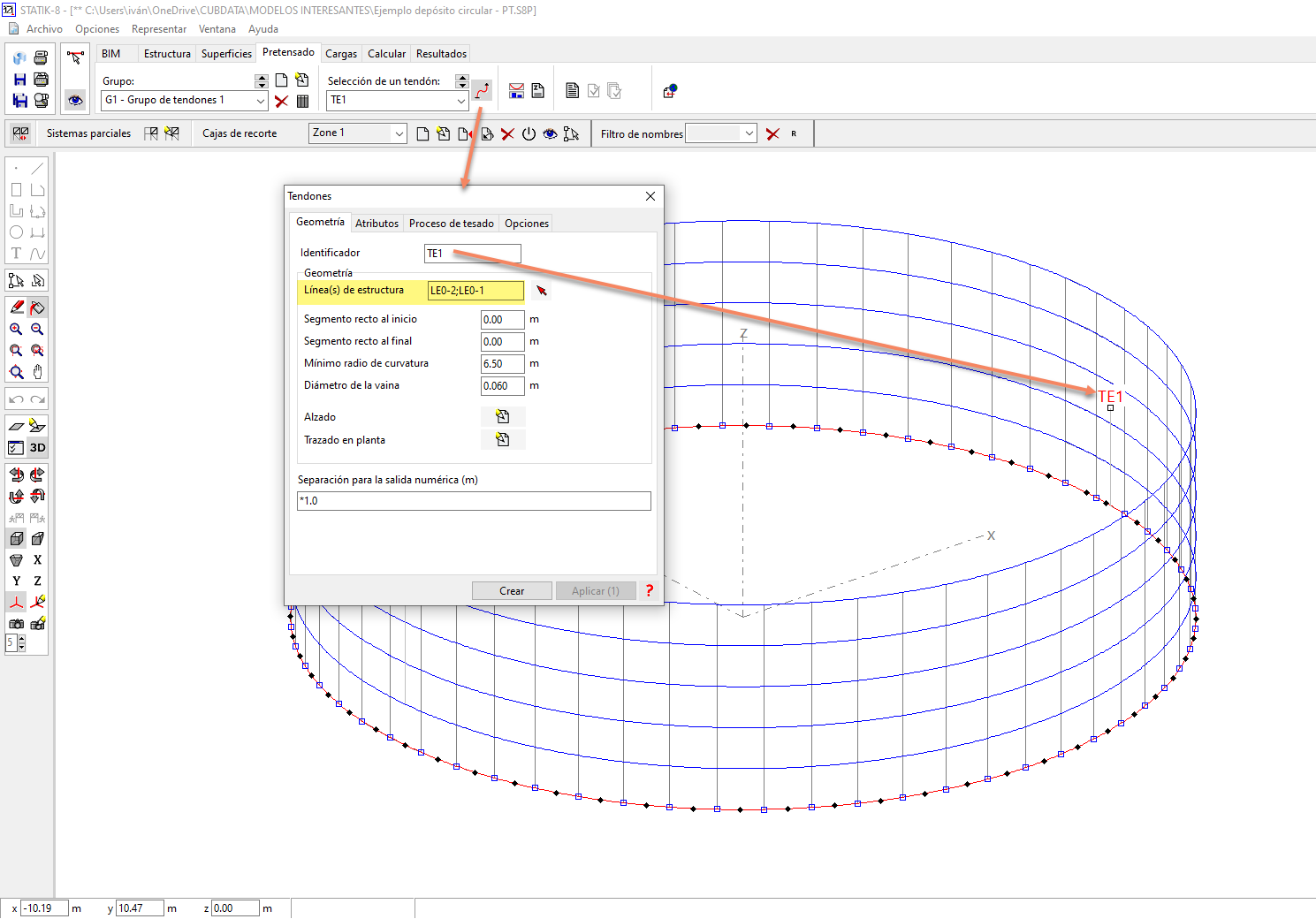Switch to the Cargas tab

[x=341, y=54]
